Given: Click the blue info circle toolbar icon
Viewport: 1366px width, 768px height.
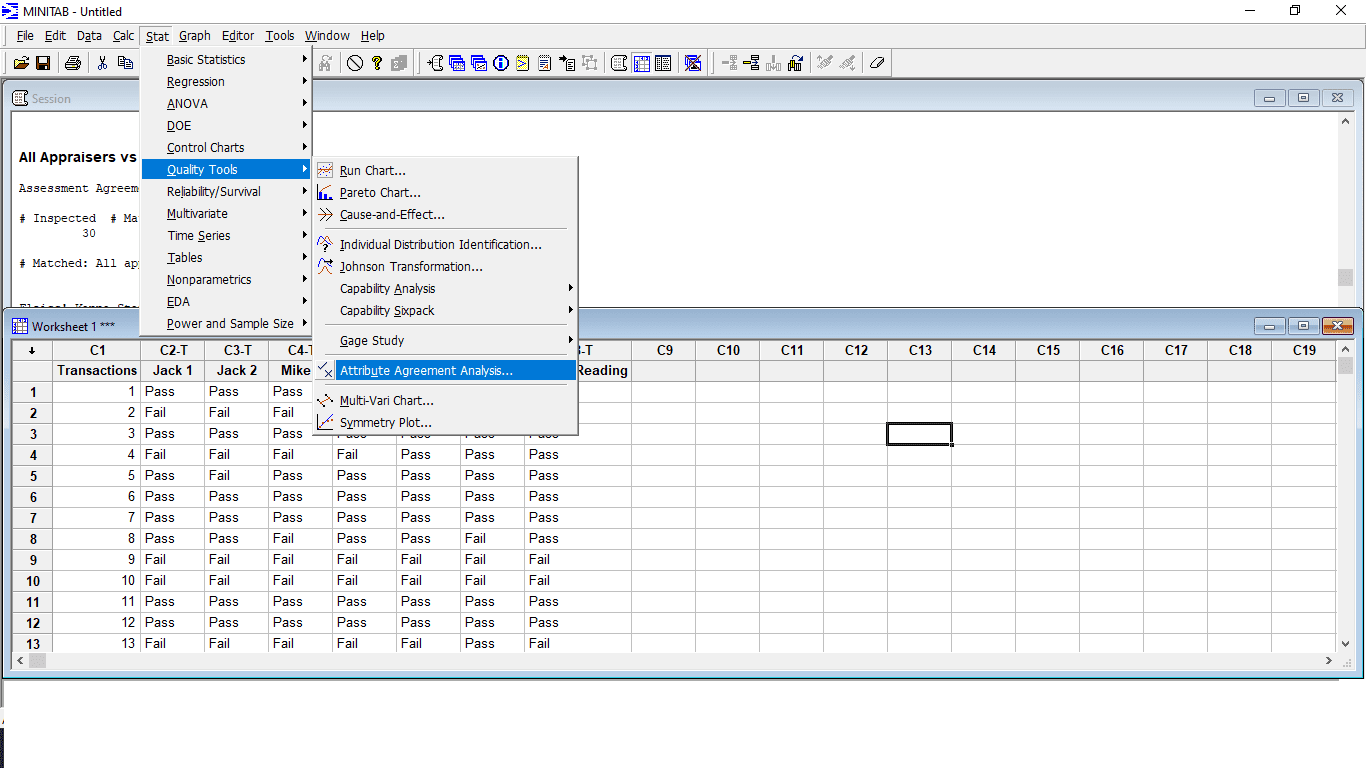Looking at the screenshot, I should point(501,63).
